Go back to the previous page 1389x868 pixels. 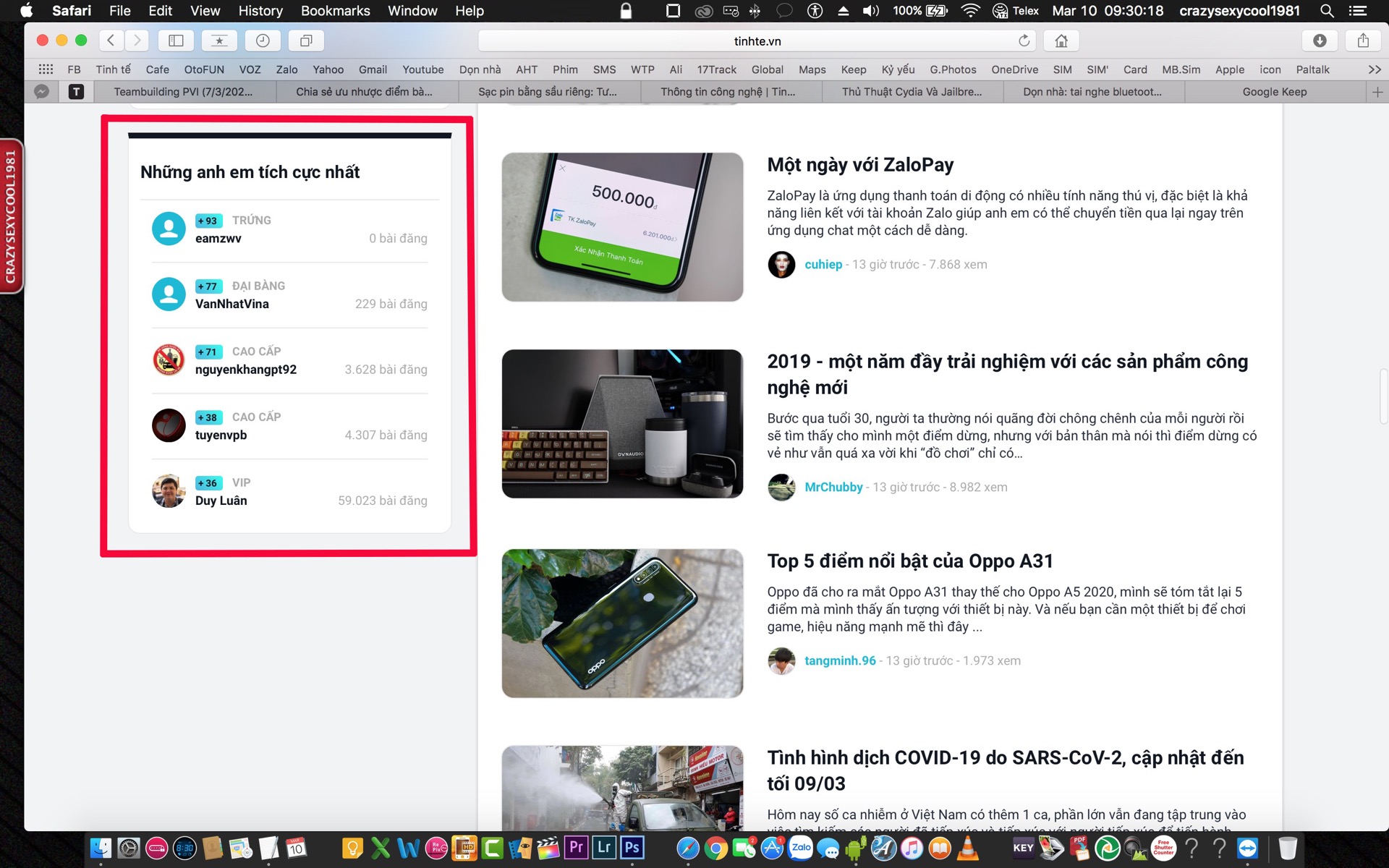[111, 41]
